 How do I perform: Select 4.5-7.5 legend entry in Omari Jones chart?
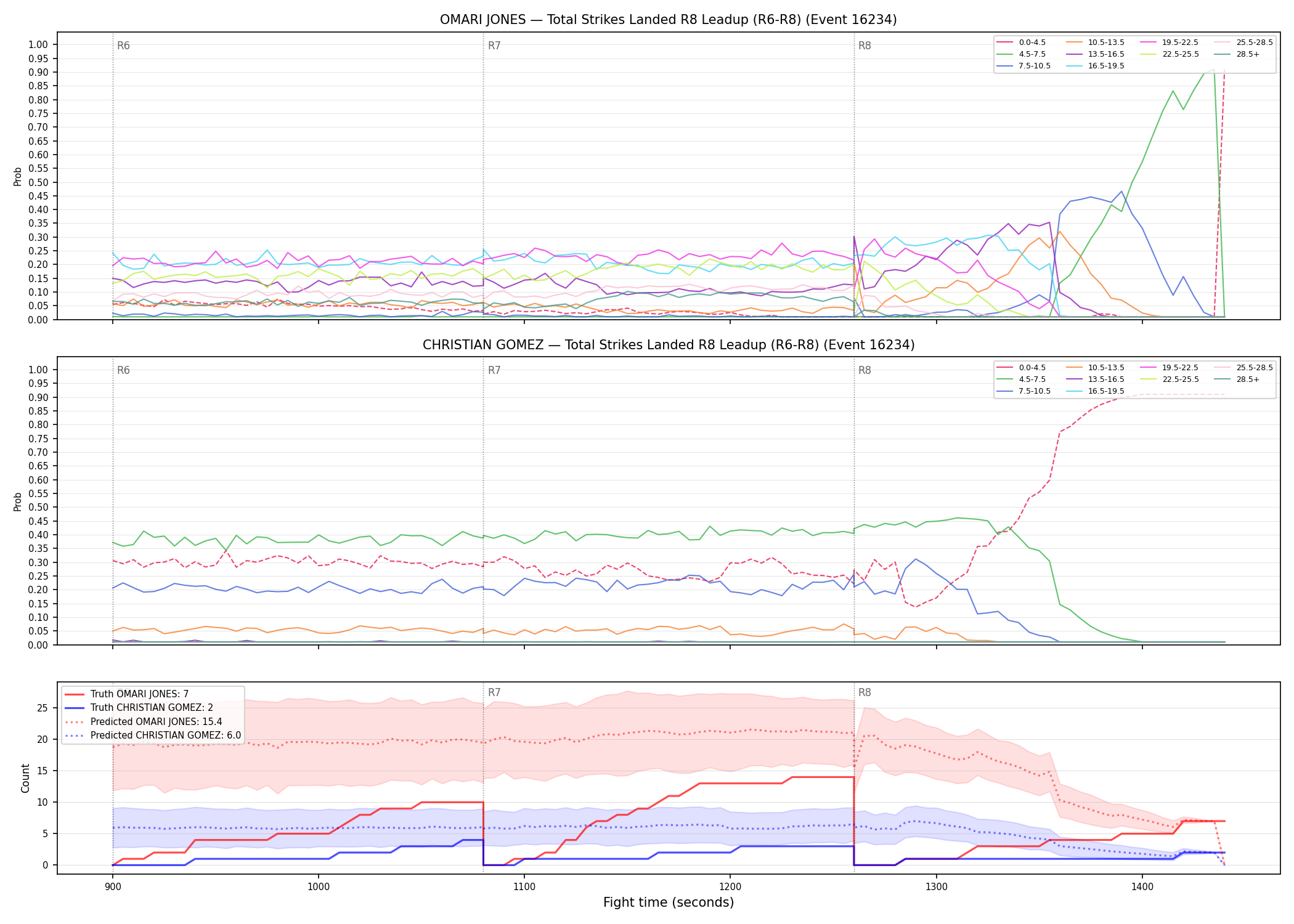point(1022,54)
